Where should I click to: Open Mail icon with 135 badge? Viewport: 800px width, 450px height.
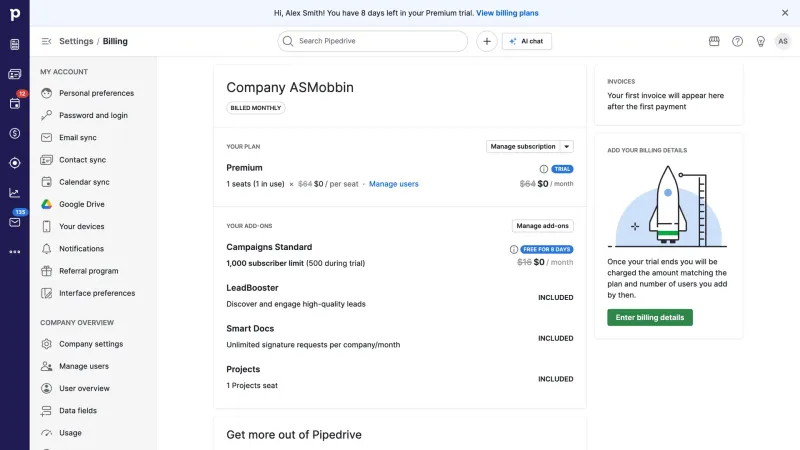click(15, 222)
